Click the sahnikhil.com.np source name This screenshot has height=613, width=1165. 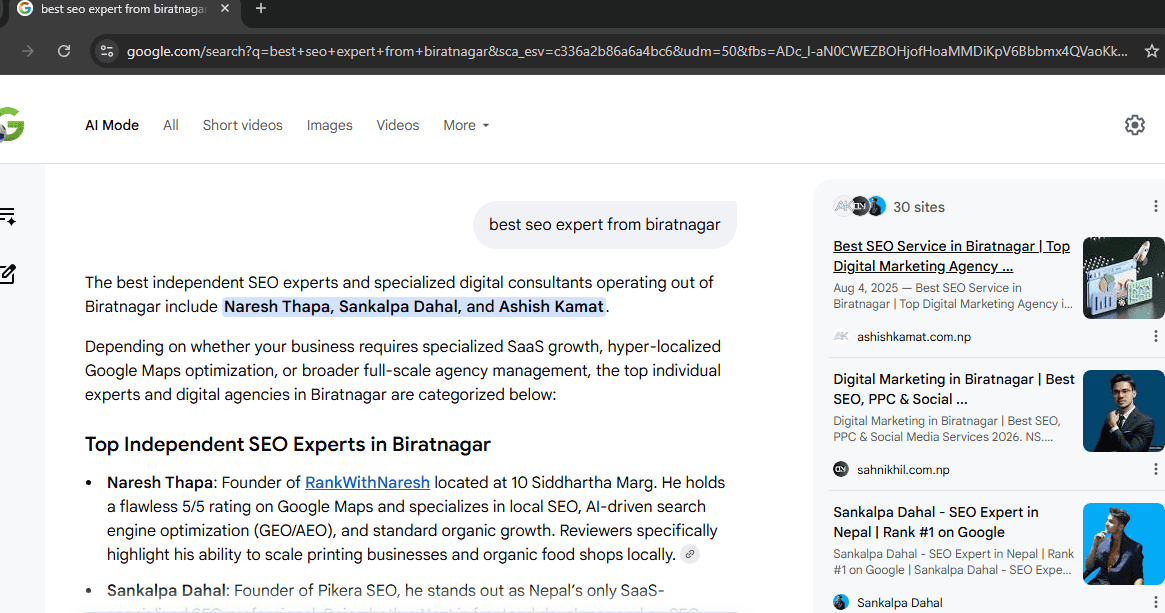(x=903, y=470)
